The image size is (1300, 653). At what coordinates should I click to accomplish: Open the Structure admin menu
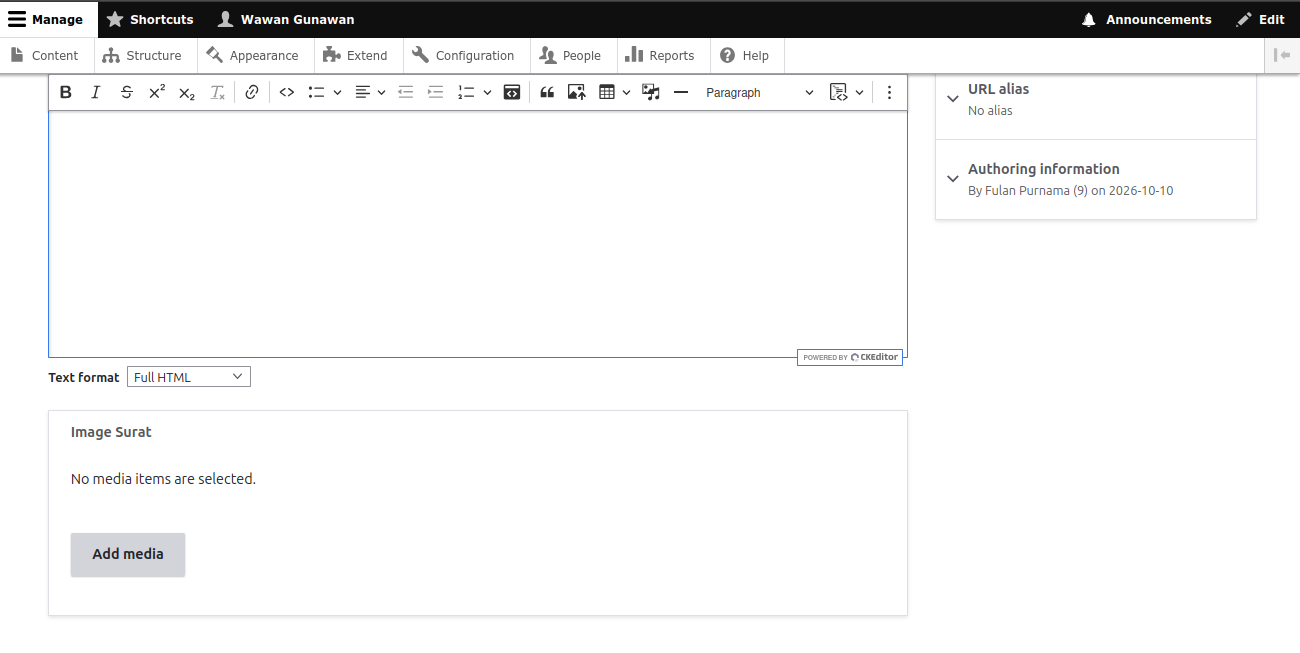tap(142, 55)
